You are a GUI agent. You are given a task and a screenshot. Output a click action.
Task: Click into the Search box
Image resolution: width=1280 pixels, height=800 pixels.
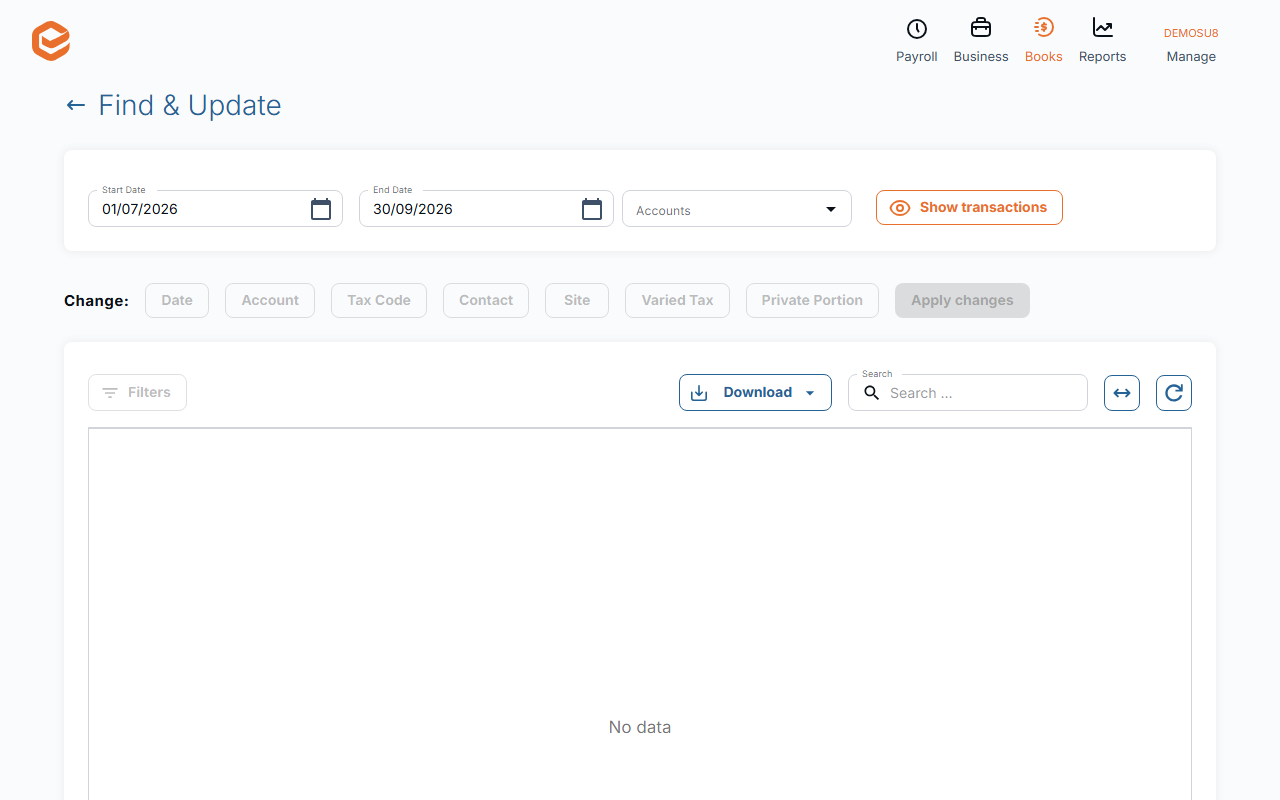[x=968, y=393]
